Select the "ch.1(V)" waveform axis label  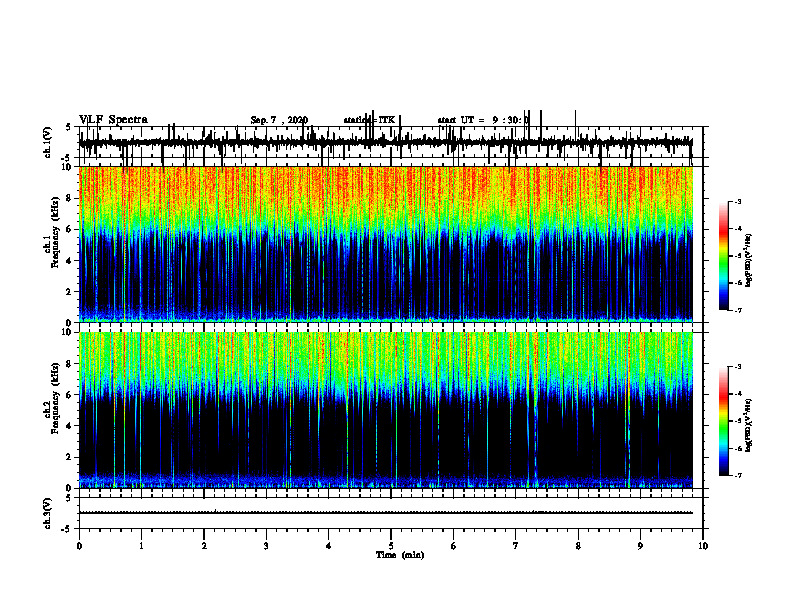tap(48, 142)
